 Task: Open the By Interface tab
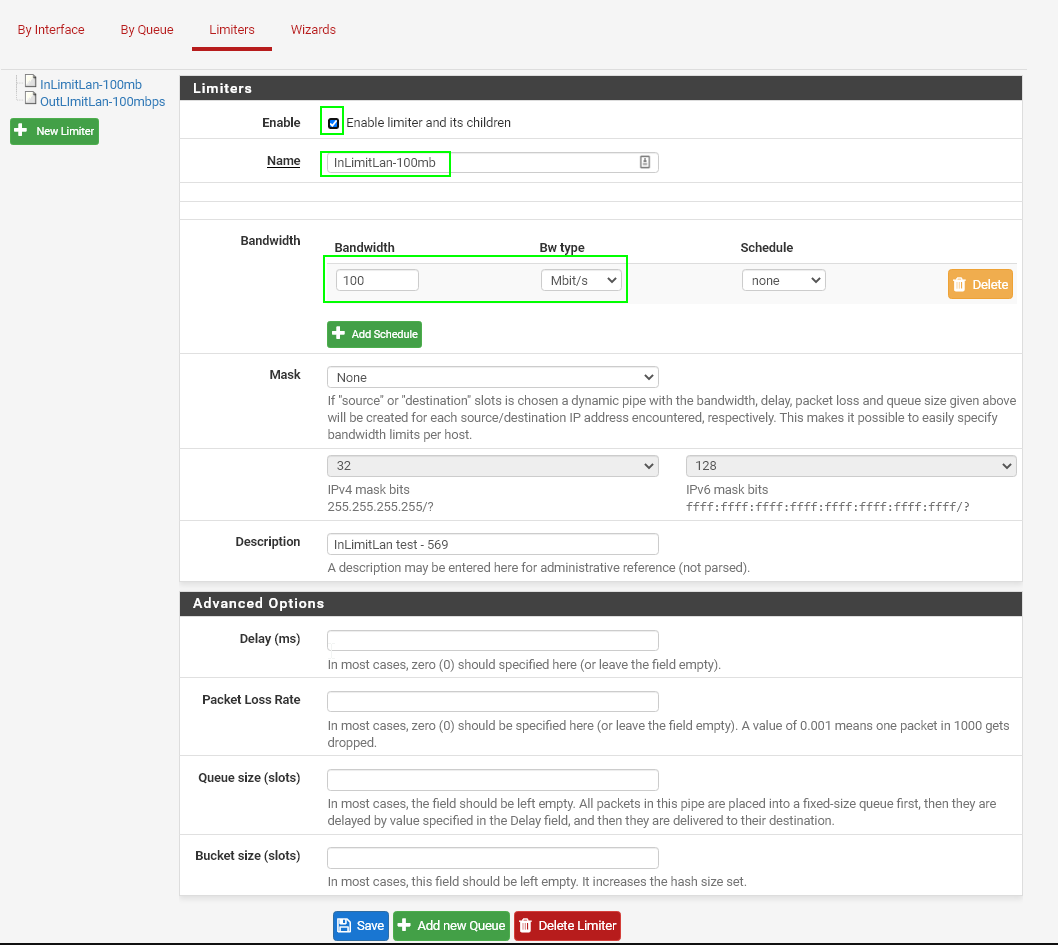click(51, 30)
